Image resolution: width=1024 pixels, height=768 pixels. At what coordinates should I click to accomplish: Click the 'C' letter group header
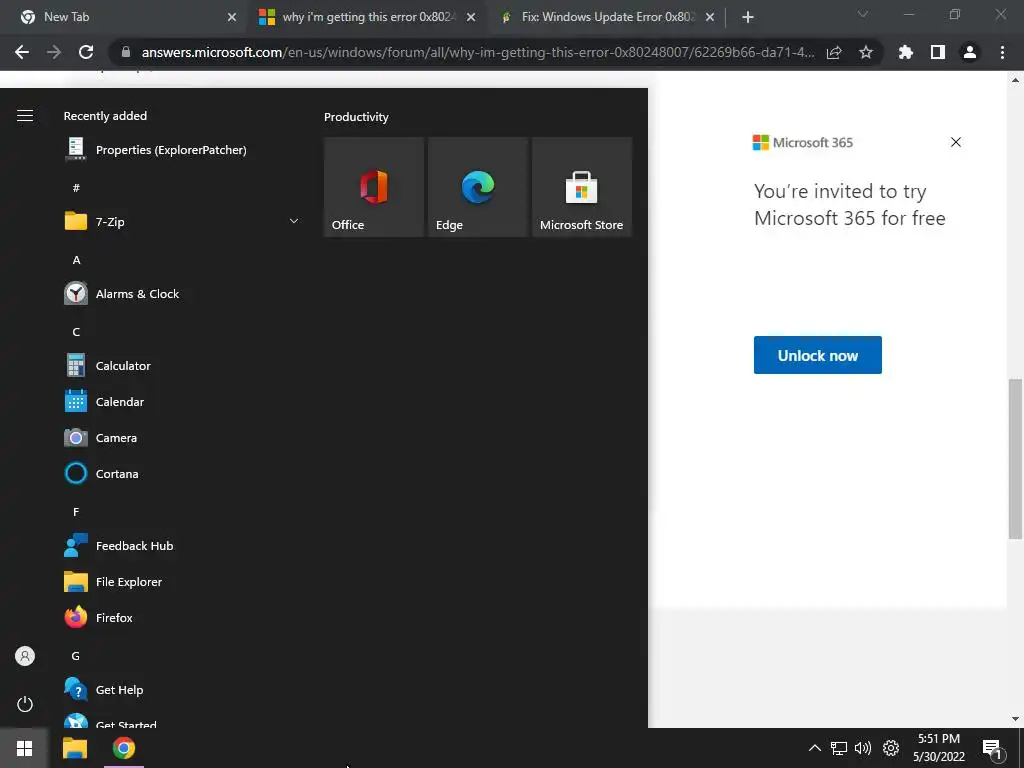point(76,332)
